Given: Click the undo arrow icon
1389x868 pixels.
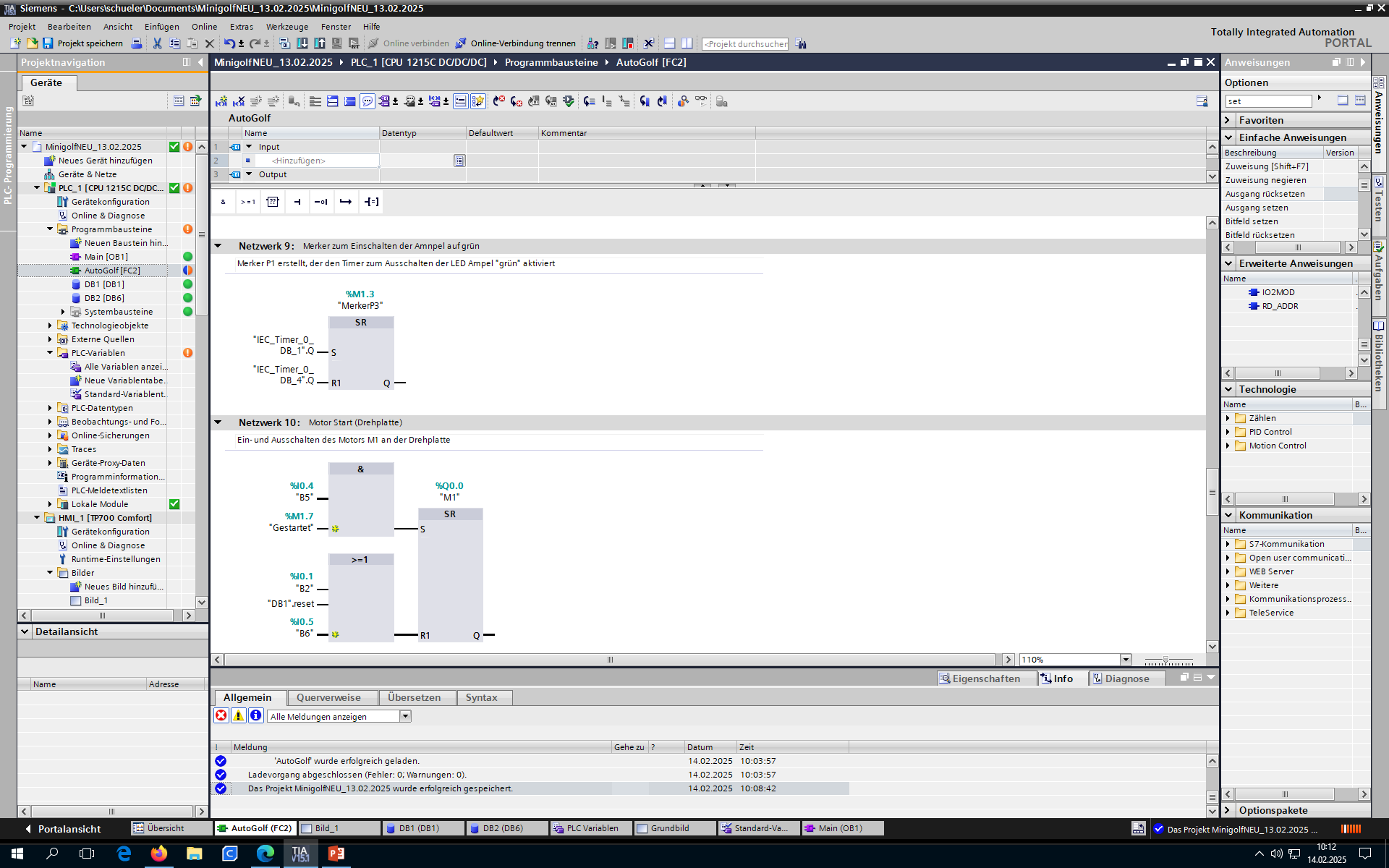Looking at the screenshot, I should (x=229, y=43).
